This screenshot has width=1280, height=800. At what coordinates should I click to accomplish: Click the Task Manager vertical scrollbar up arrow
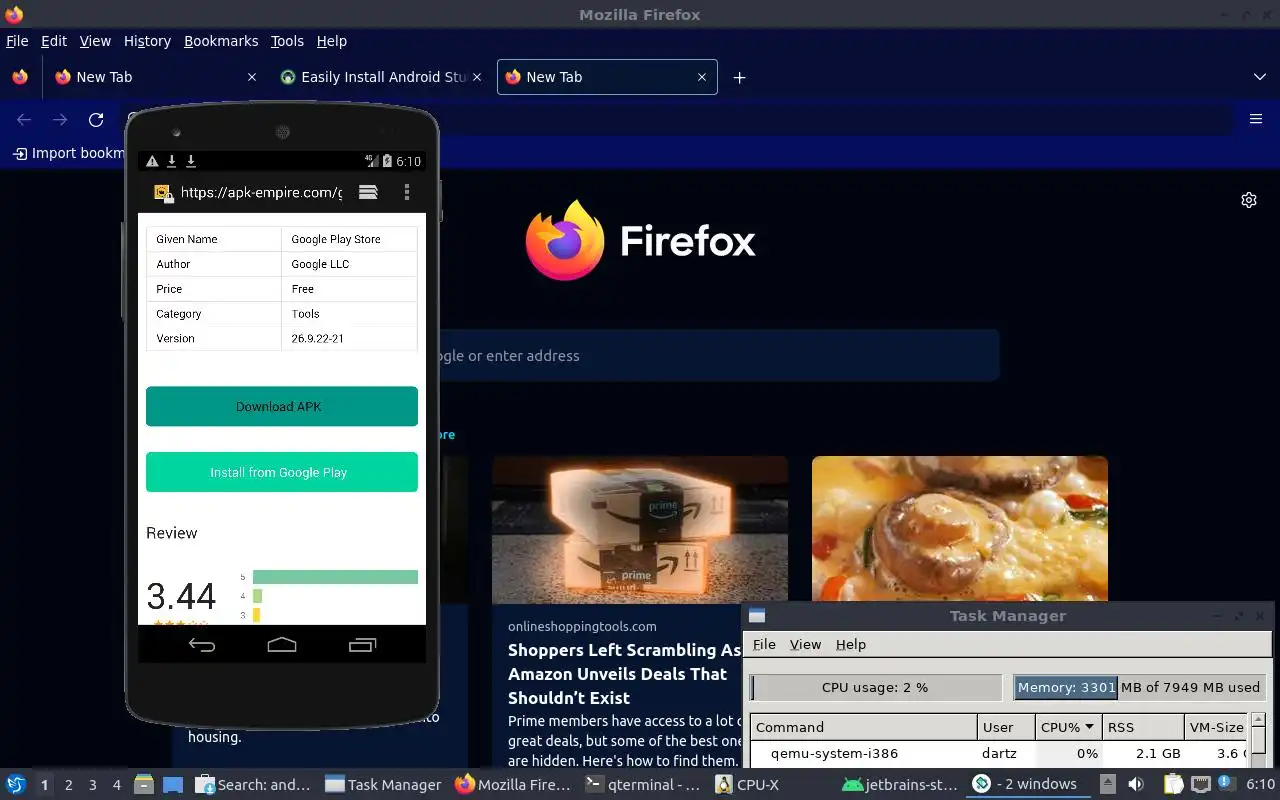(x=1258, y=720)
